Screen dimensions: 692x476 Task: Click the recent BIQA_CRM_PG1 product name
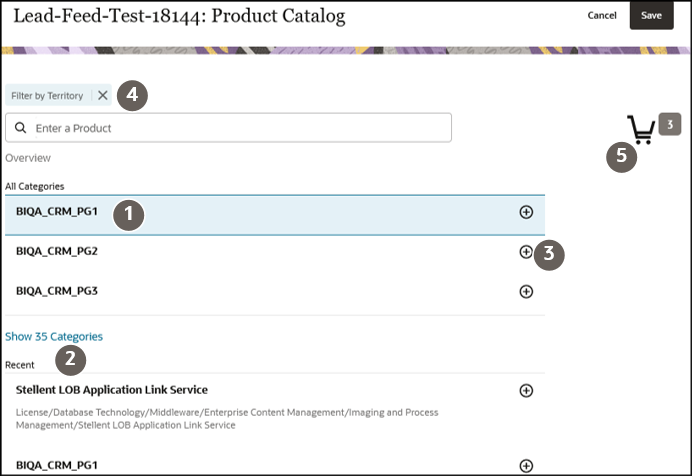63,465
